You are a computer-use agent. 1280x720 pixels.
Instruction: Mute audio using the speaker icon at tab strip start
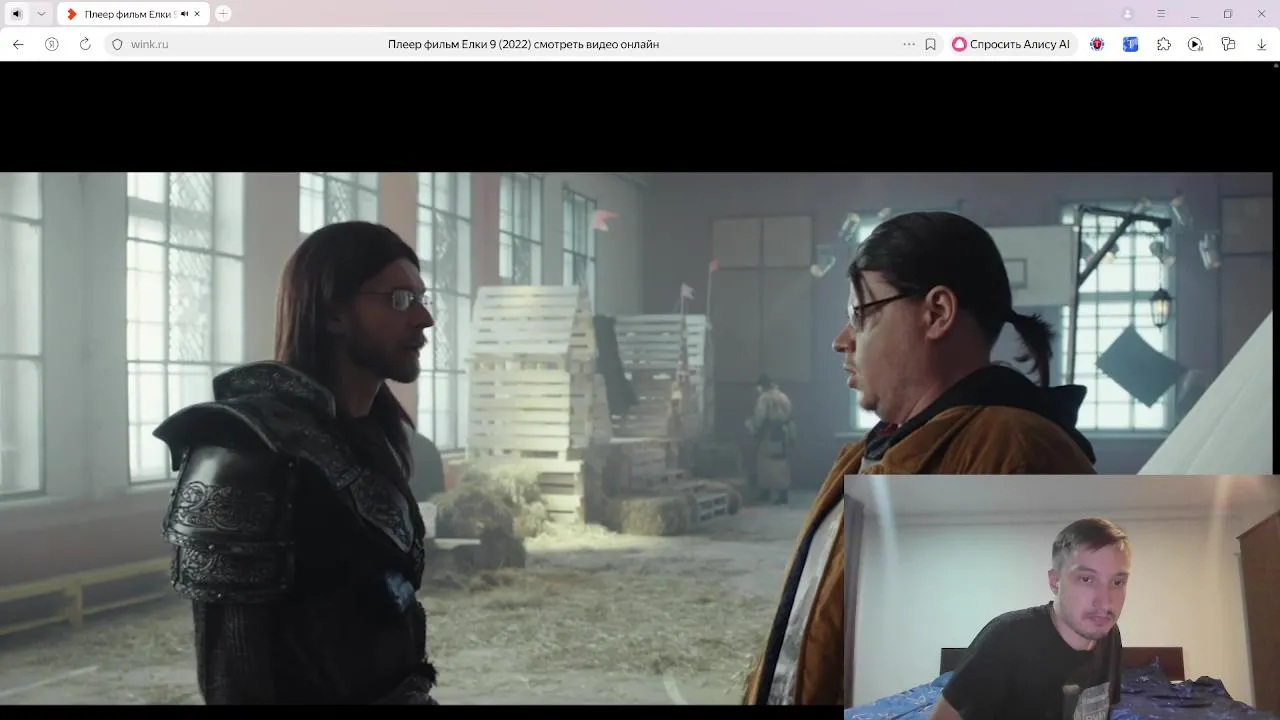pos(16,14)
